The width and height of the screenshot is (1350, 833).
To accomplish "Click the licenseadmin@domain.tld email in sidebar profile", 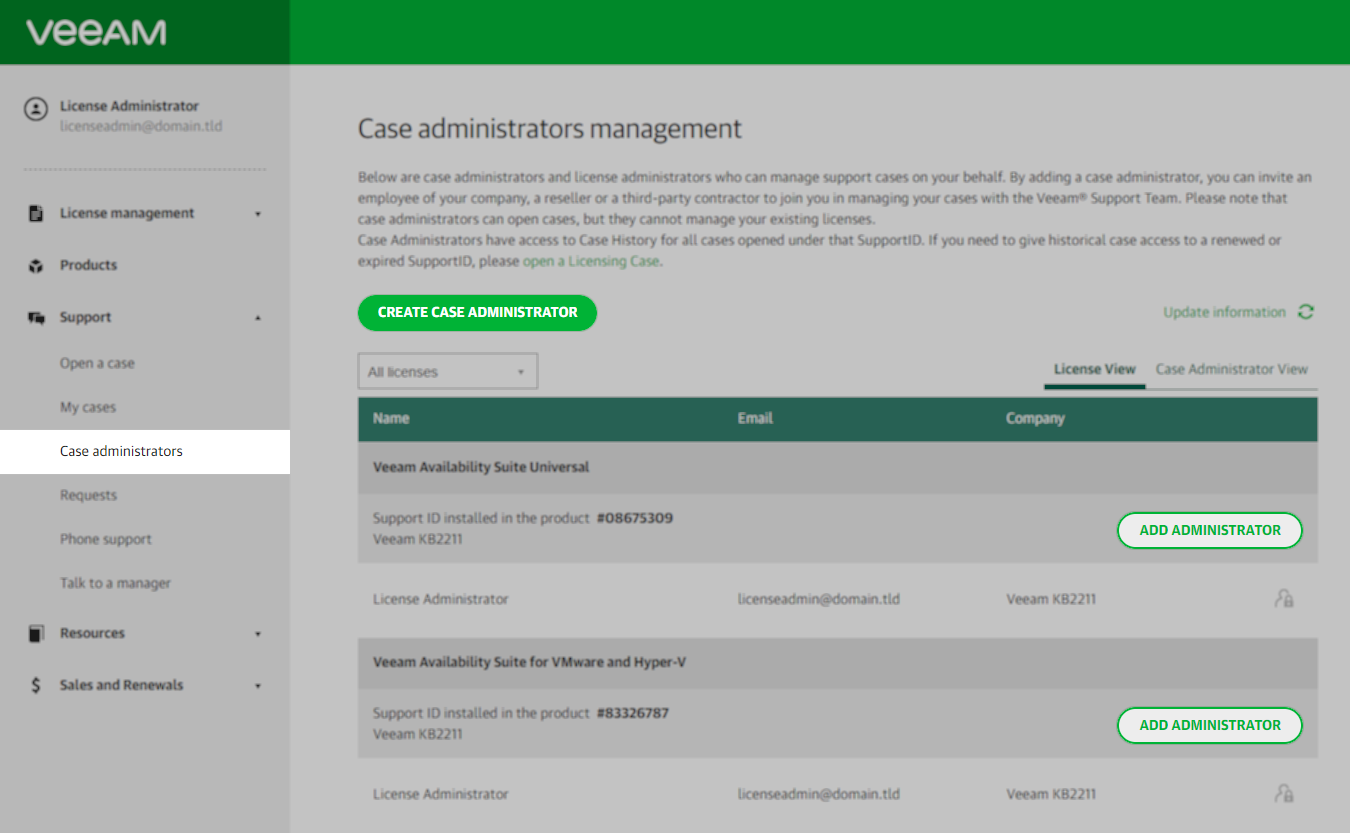I will coord(141,127).
